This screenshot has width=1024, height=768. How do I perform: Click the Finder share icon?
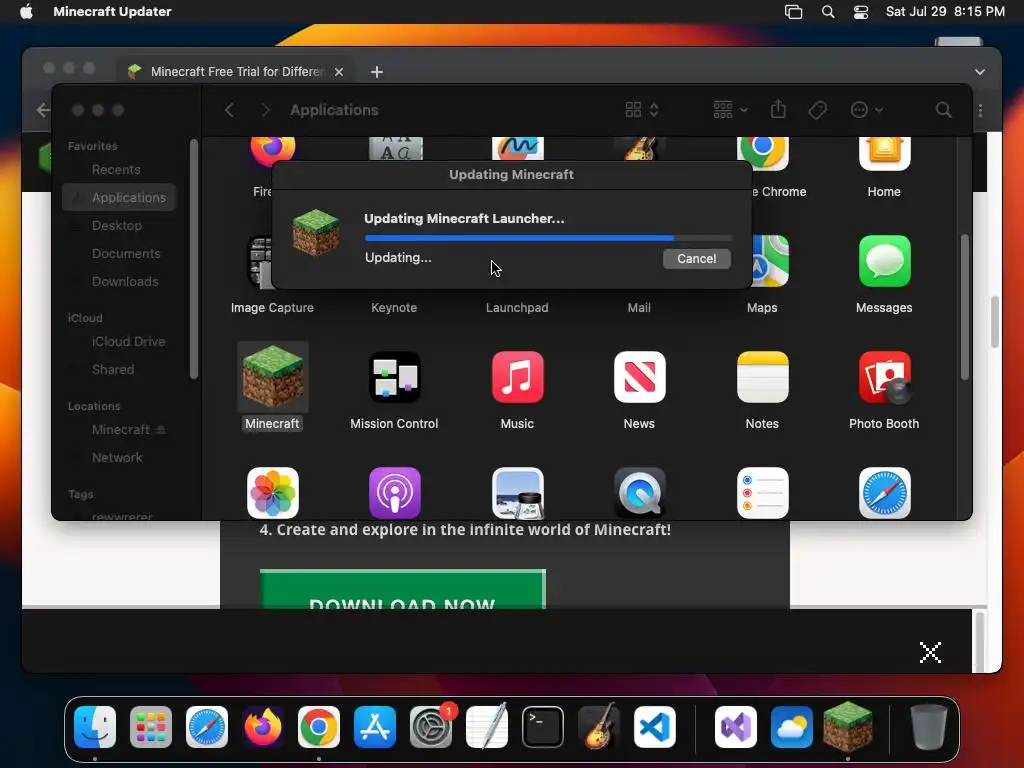coord(778,109)
